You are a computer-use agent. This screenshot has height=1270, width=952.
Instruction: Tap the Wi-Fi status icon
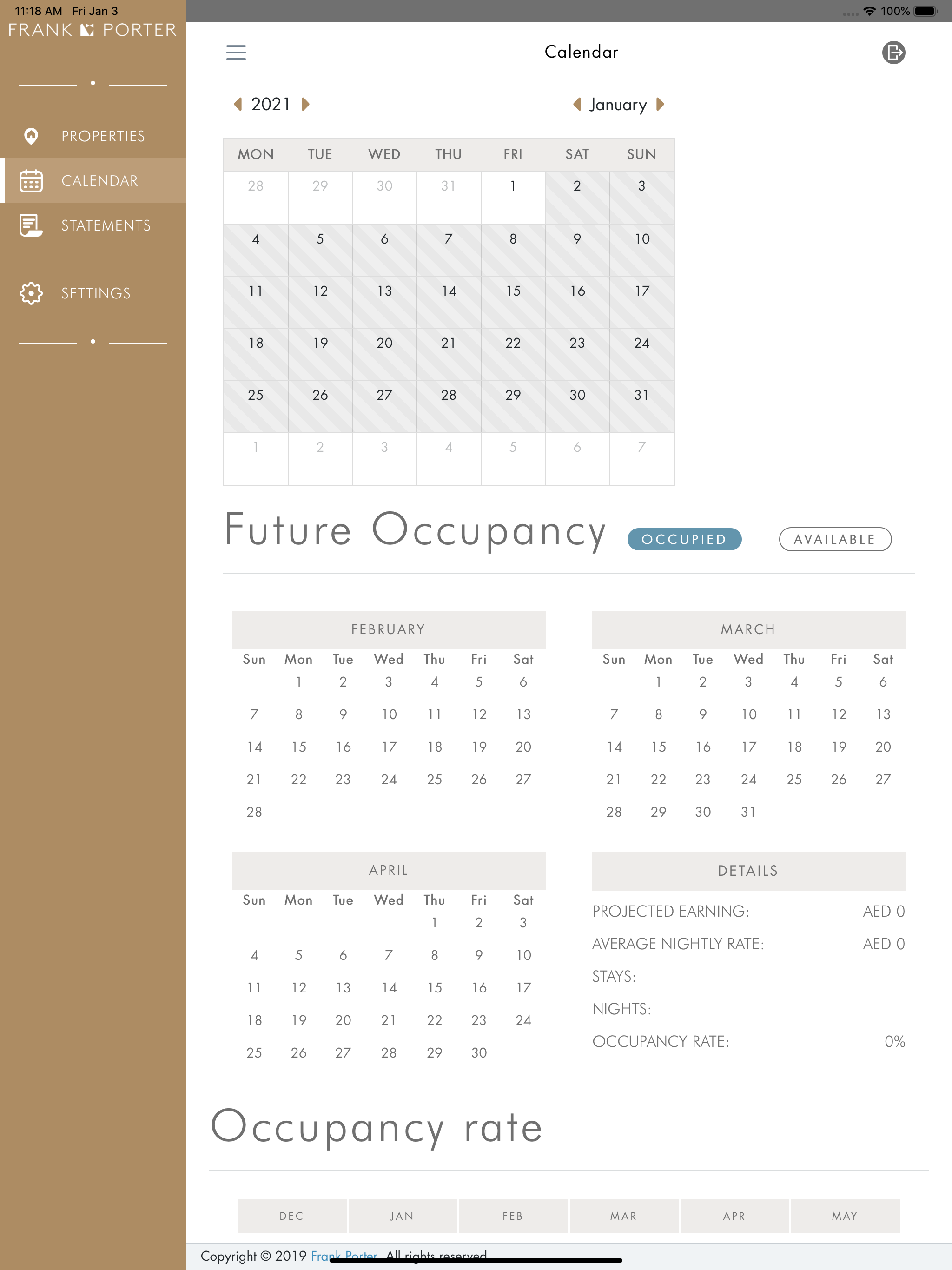869,11
